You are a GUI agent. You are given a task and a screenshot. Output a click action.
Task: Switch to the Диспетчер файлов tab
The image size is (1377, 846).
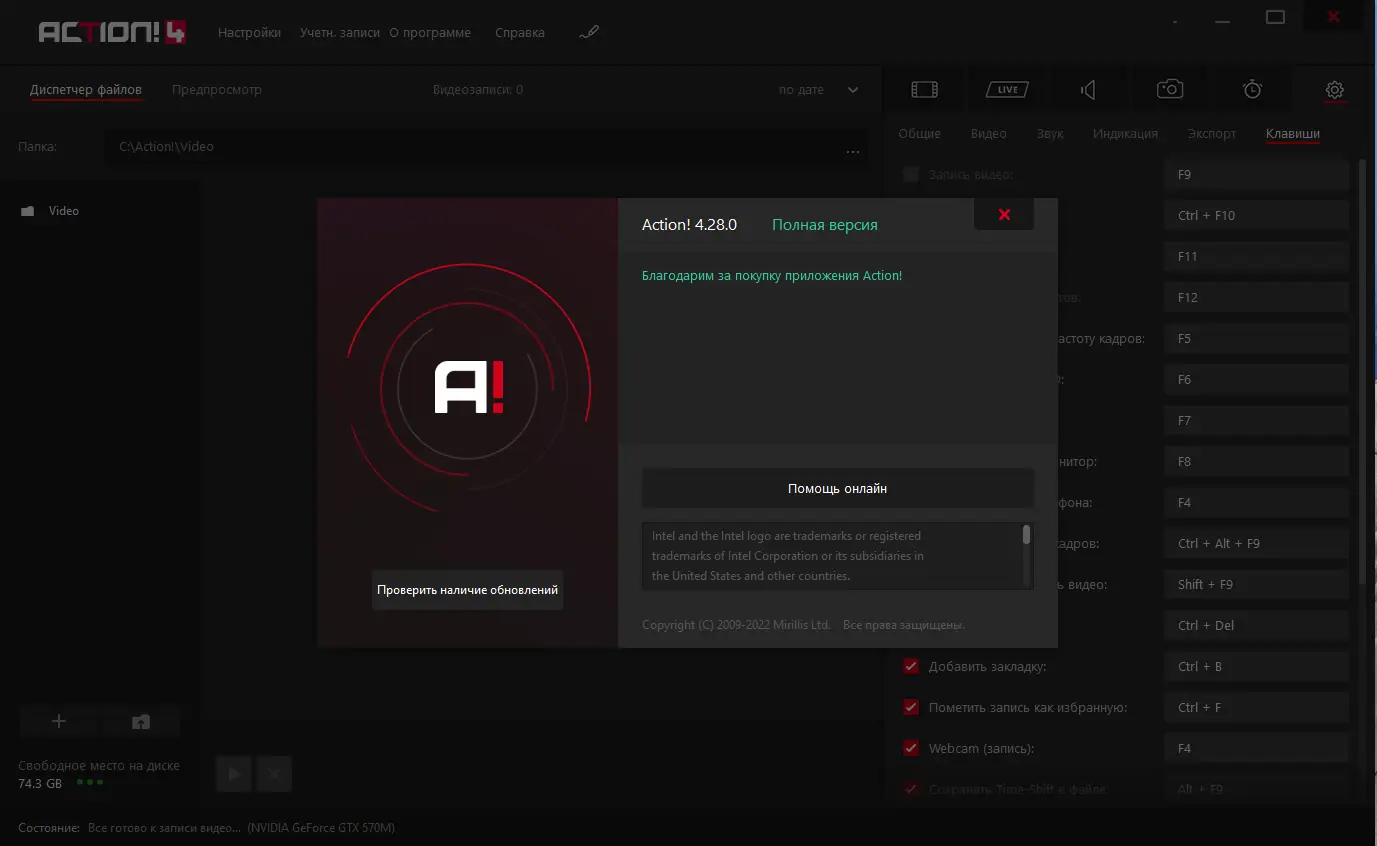point(86,90)
